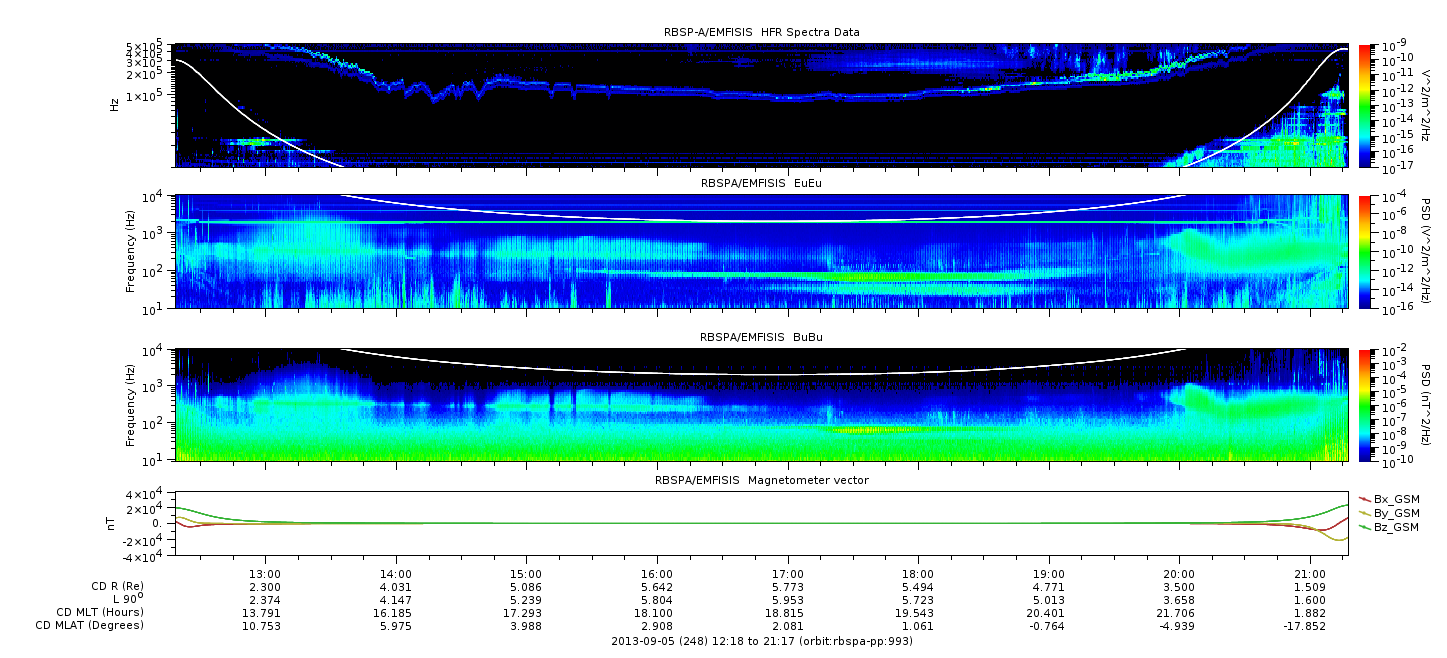Screen dimensions: 1447x658
Task: Click the 17:00 time axis label
Action: pyautogui.click(x=788, y=574)
